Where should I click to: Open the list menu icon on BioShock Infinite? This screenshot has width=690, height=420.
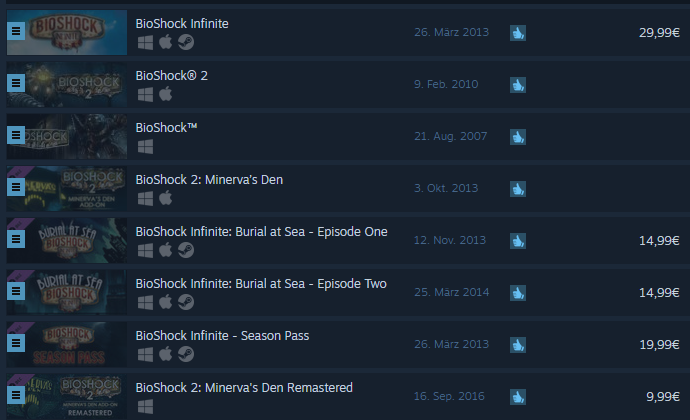point(16,31)
